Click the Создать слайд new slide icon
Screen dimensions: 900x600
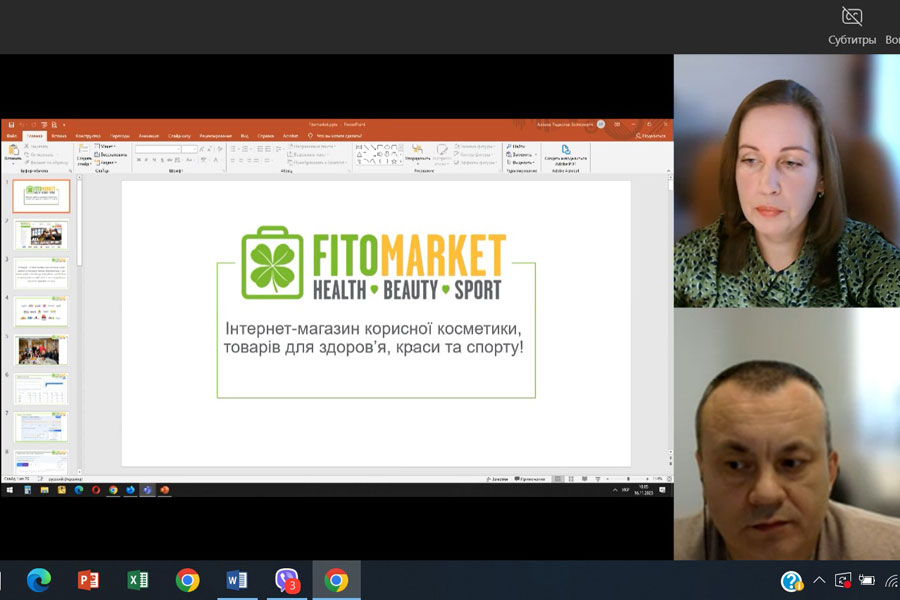point(84,149)
